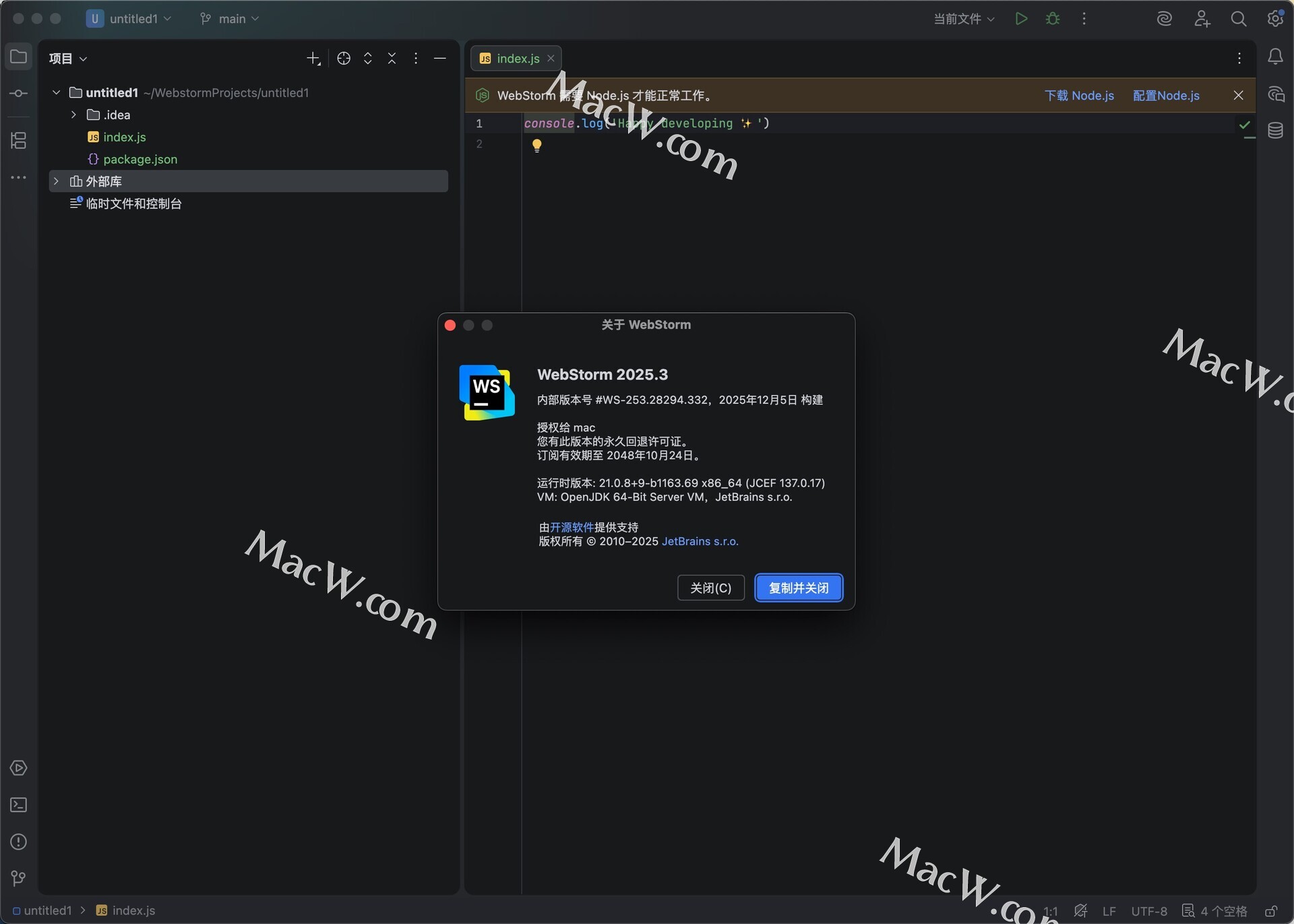Image resolution: width=1294 pixels, height=924 pixels.
Task: Toggle read-only lock icon in status bar
Action: point(1271,911)
